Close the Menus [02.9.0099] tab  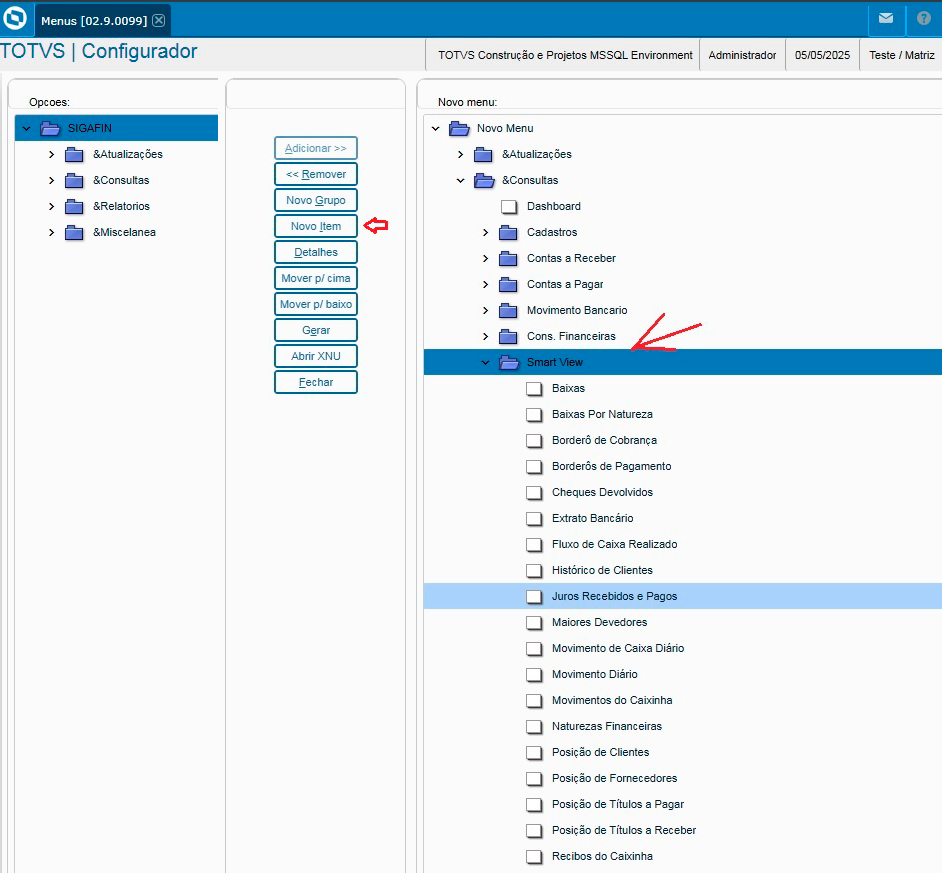(x=159, y=20)
